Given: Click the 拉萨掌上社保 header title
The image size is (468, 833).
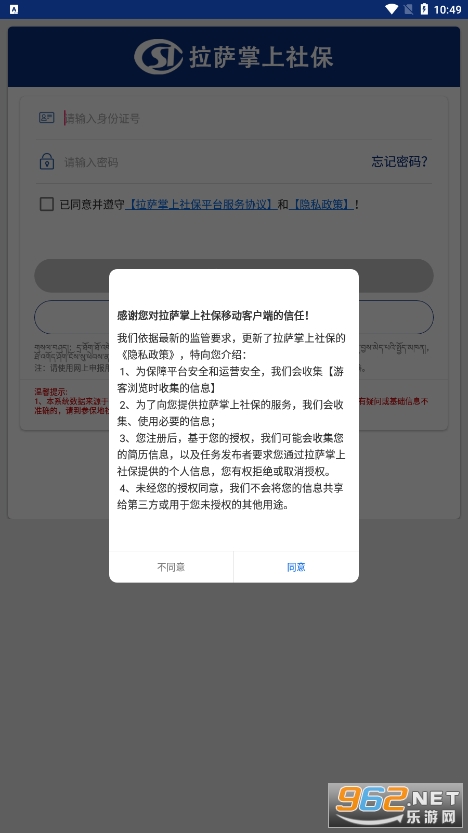Looking at the screenshot, I should 261,57.
